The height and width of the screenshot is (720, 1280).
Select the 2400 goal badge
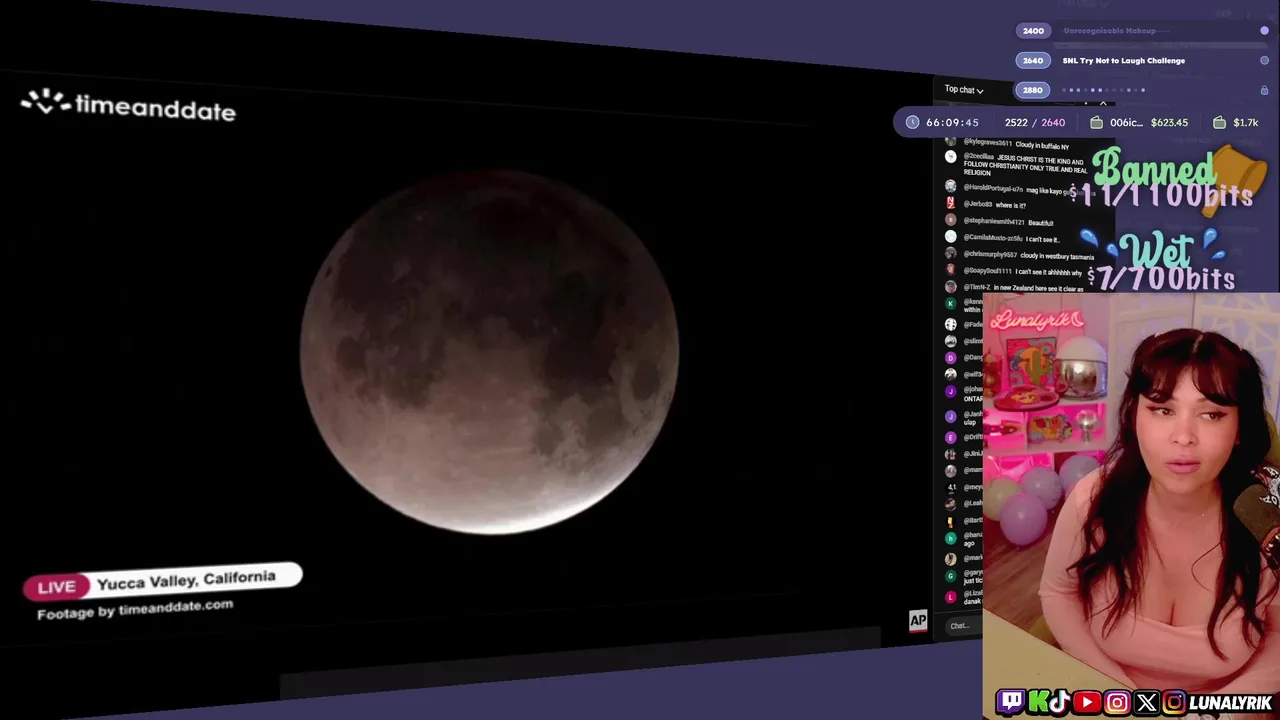pyautogui.click(x=1033, y=31)
